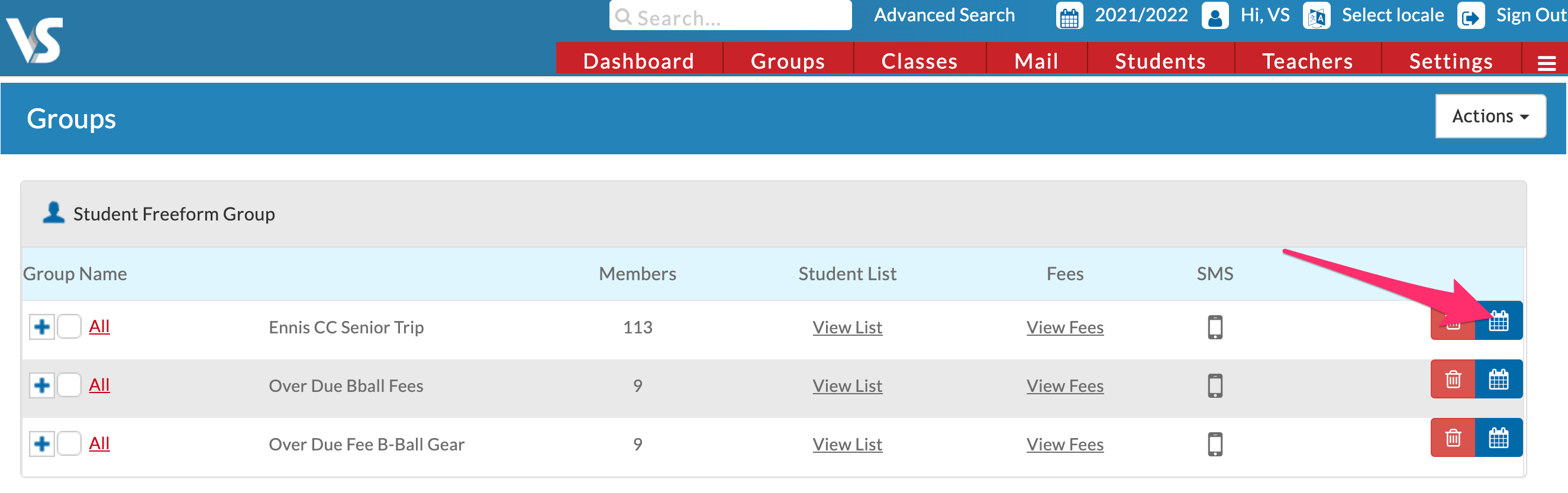
Task: Select All for Over Due Bball Fees
Action: (x=99, y=385)
